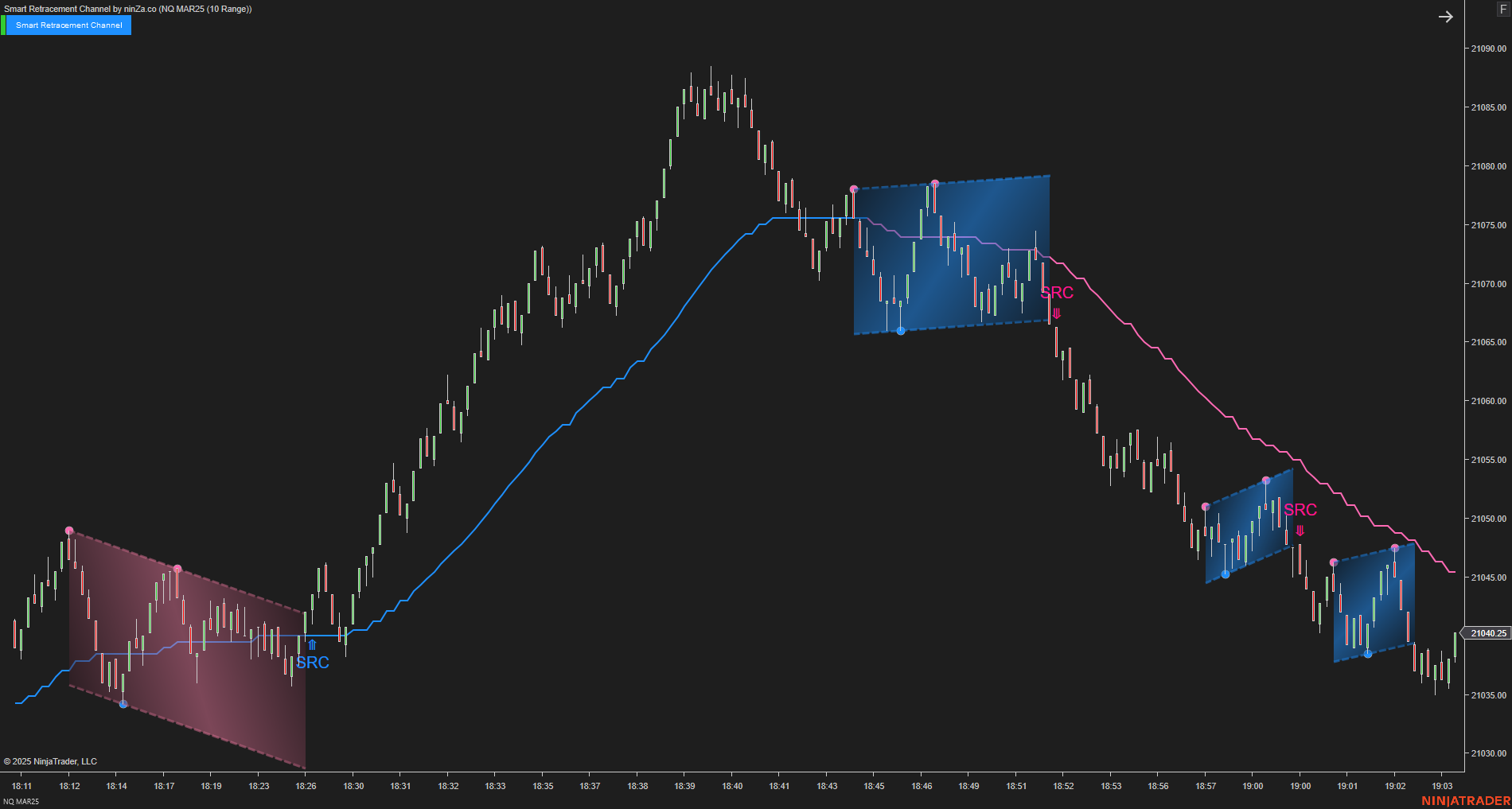Click the pink SRC down-arrow near 19:00
Viewport: 1512px width, 809px height.
(x=1300, y=531)
